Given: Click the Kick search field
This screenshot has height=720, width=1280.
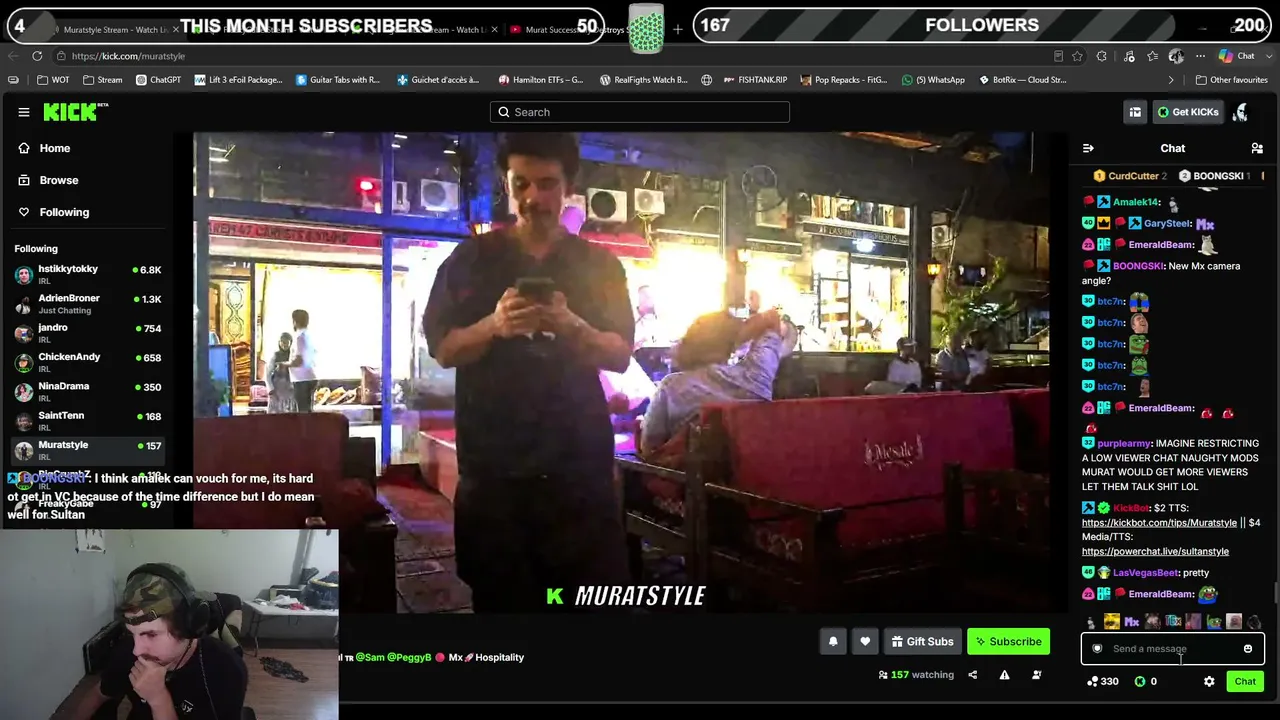Looking at the screenshot, I should coord(640,112).
